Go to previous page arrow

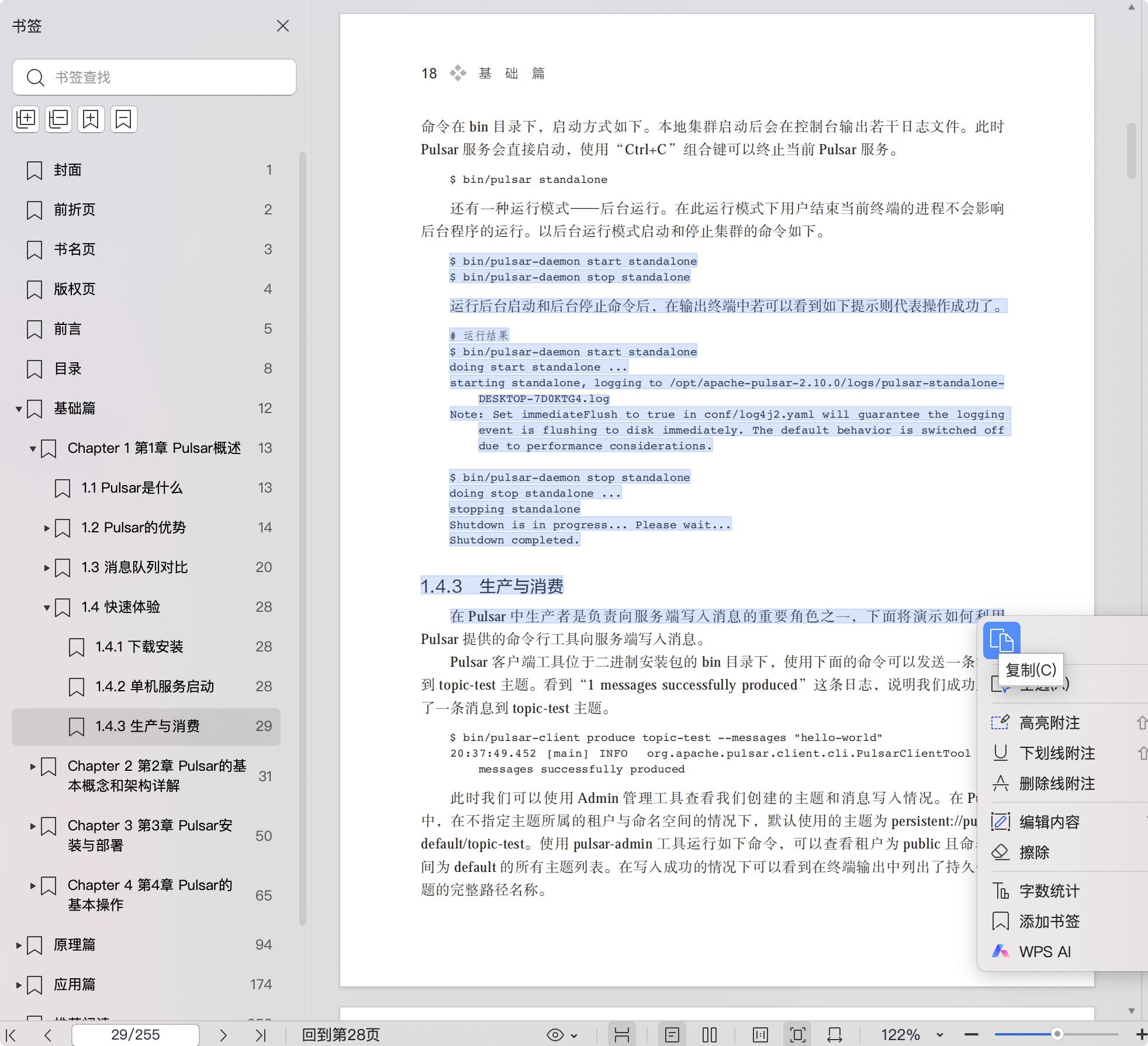[48, 1035]
